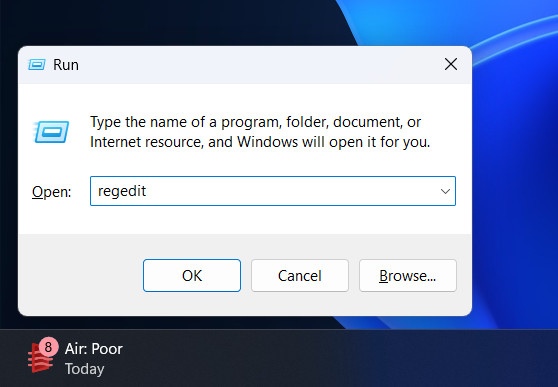Close the Run dialog with X
Screen dimensions: 558x387
point(451,64)
